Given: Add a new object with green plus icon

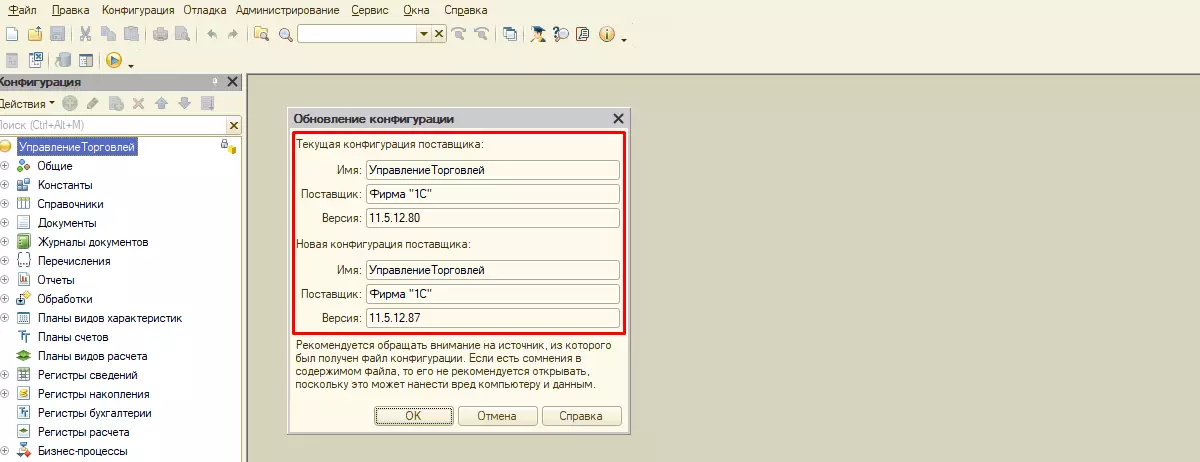Looking at the screenshot, I should pyautogui.click(x=70, y=103).
